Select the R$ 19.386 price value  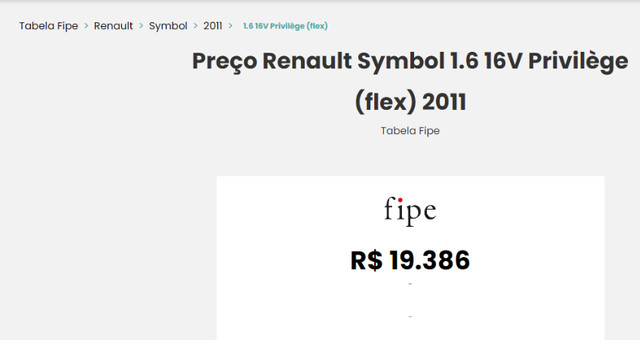pos(410,260)
